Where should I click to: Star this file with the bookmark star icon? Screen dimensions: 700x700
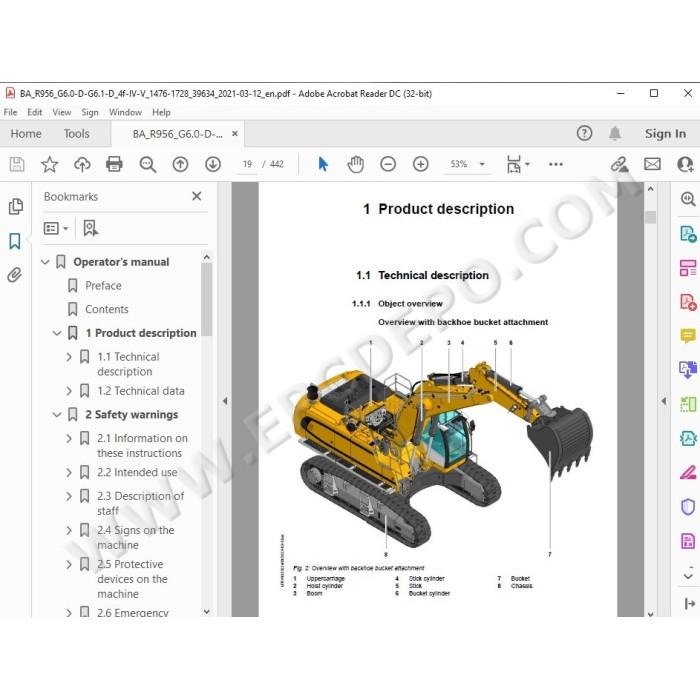[x=50, y=164]
